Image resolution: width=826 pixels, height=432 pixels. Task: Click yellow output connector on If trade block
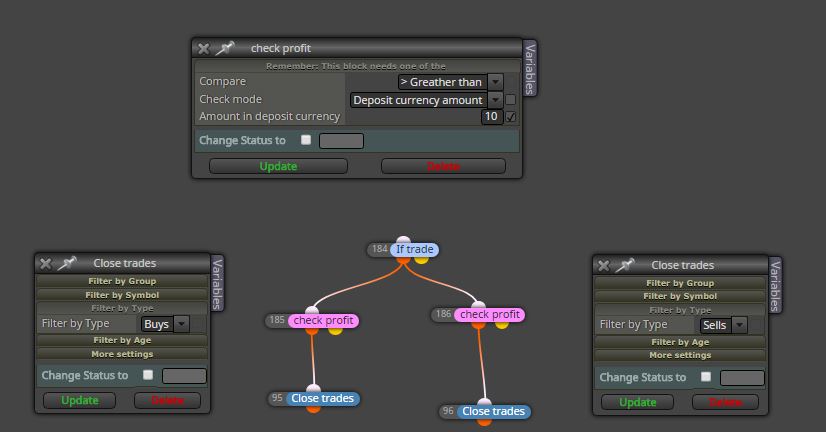point(421,260)
